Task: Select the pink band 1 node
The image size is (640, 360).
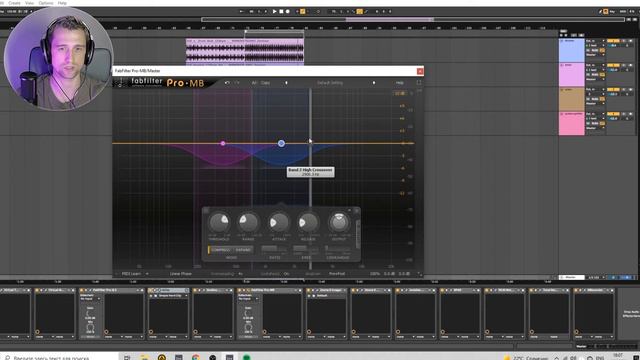Action: pyautogui.click(x=223, y=143)
